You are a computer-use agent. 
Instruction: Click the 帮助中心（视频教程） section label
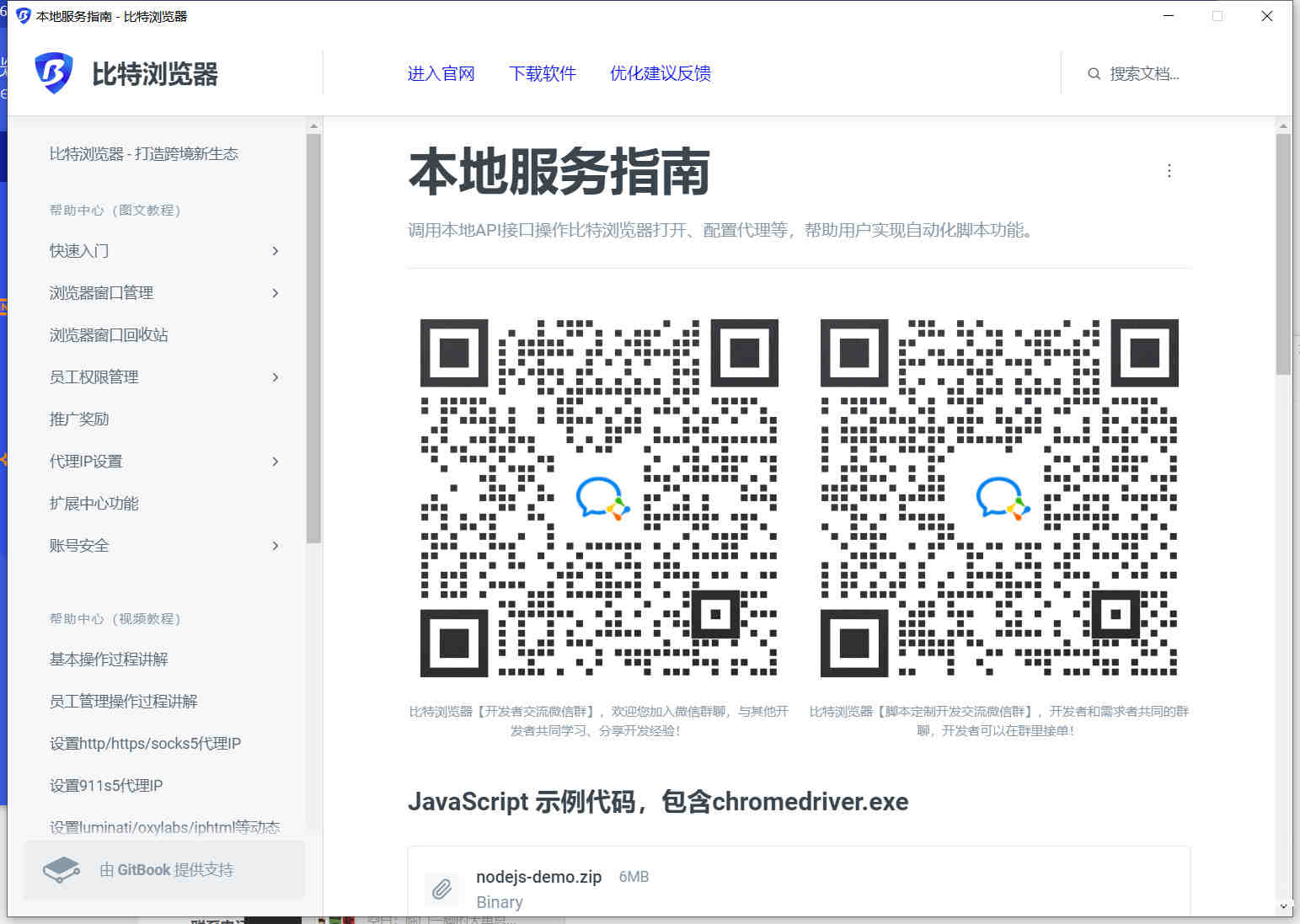coord(115,618)
